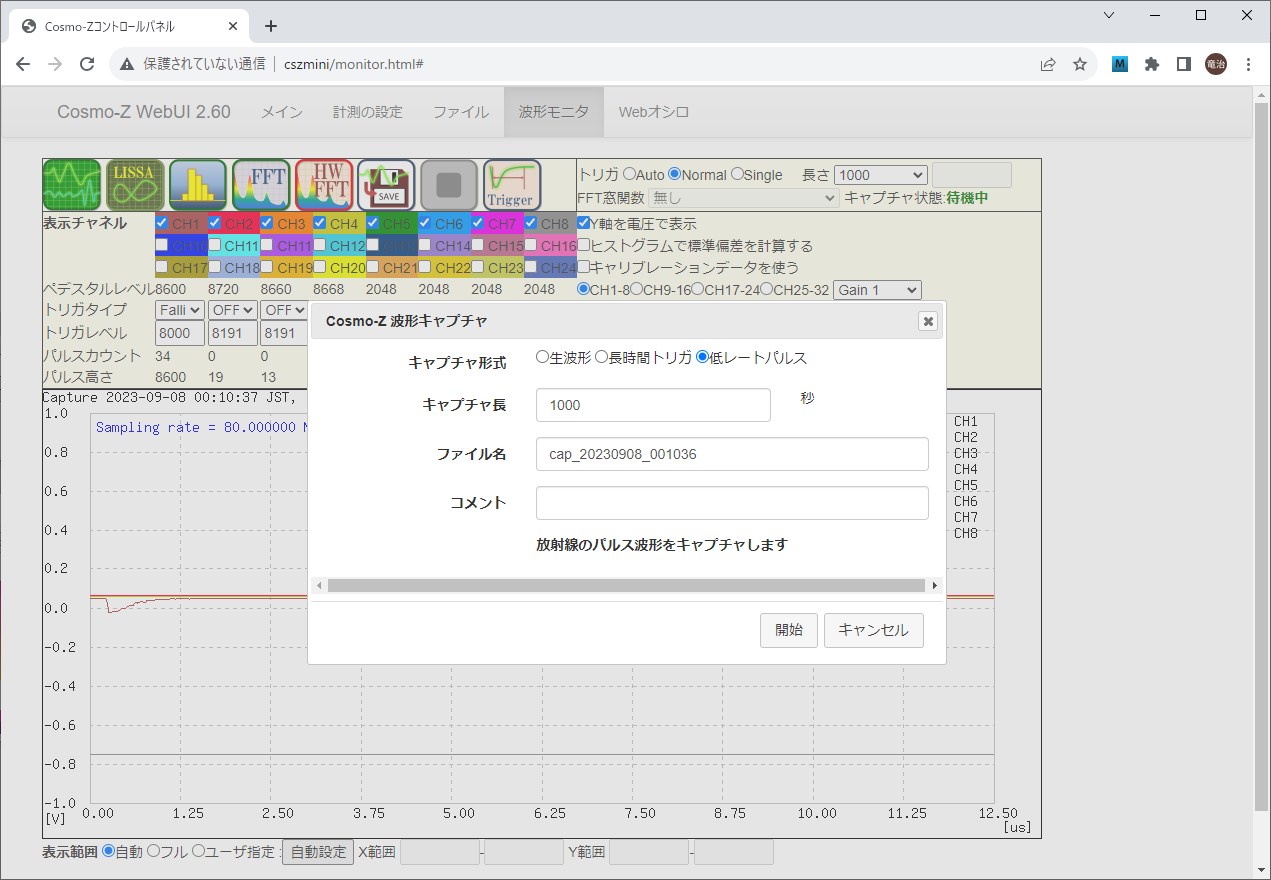1271x880 pixels.
Task: Activate the HW FFT icon
Action: 324,185
